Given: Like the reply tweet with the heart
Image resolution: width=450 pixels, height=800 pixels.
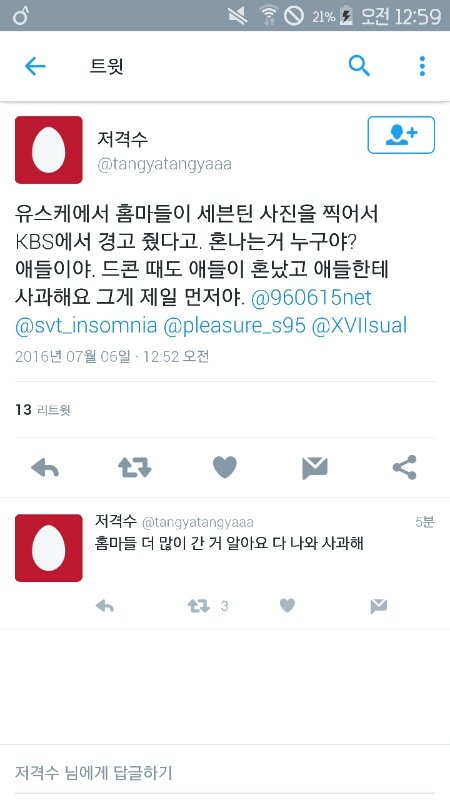Looking at the screenshot, I should pyautogui.click(x=288, y=606).
